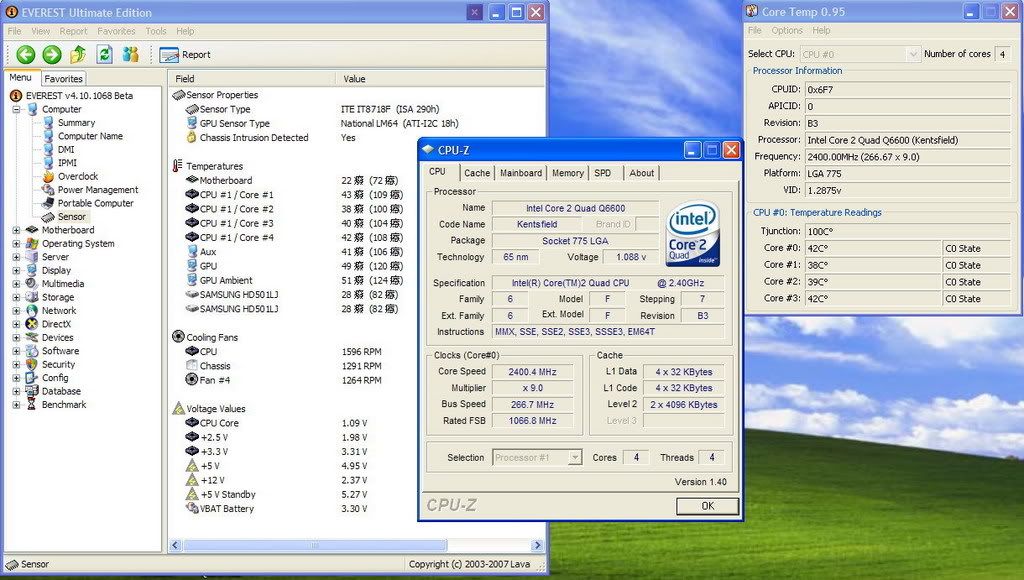Open the Tools menu in EVEREST
The height and width of the screenshot is (580, 1024).
point(155,31)
